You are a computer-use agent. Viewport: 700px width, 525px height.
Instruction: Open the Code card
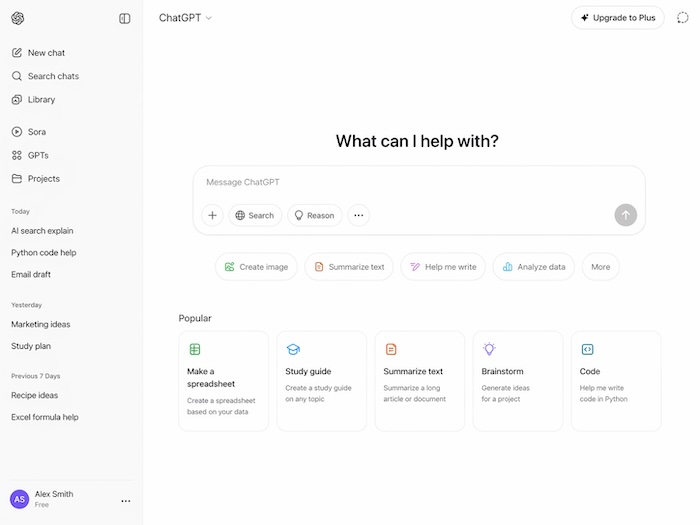[x=617, y=381]
